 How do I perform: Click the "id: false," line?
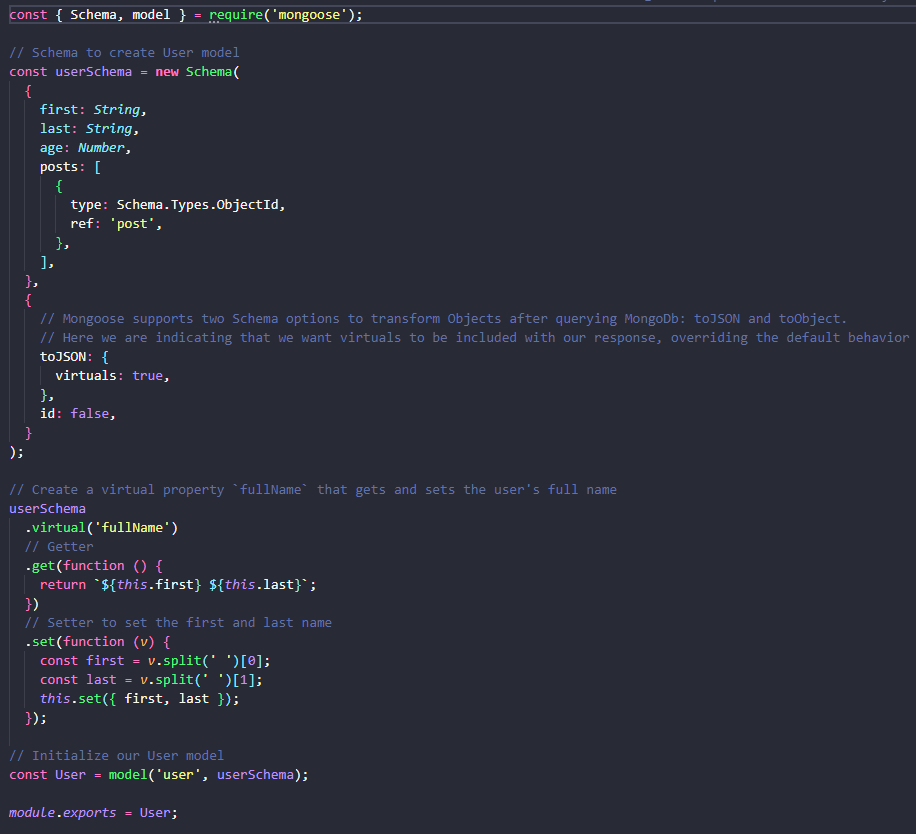(x=78, y=413)
